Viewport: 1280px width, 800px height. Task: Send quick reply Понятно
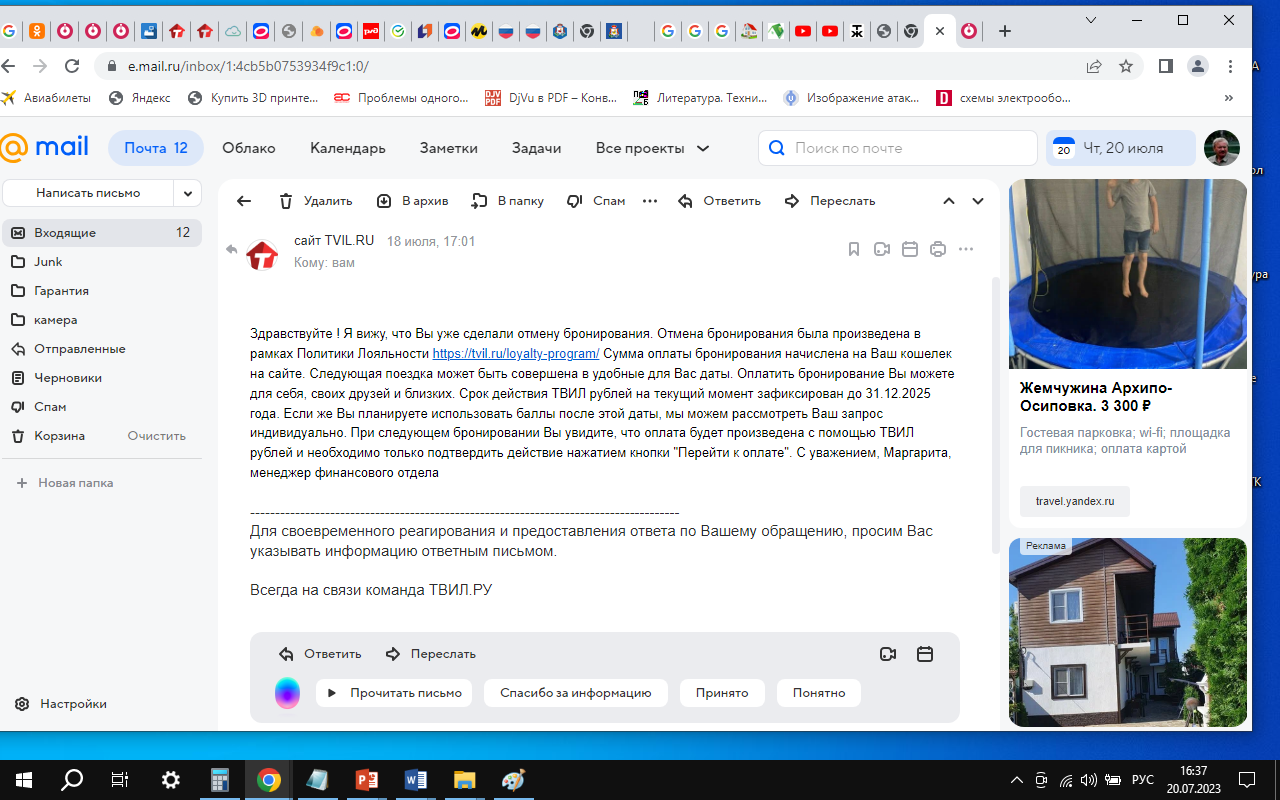819,693
